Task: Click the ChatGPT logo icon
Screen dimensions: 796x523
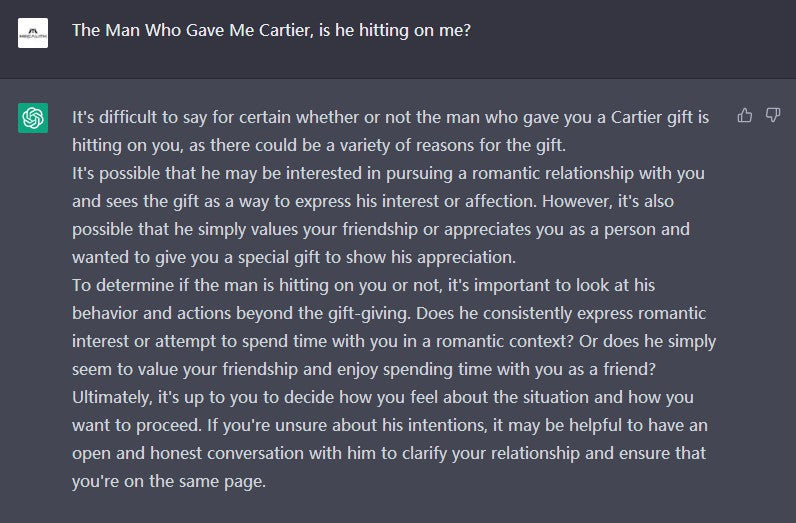Action: pos(33,118)
